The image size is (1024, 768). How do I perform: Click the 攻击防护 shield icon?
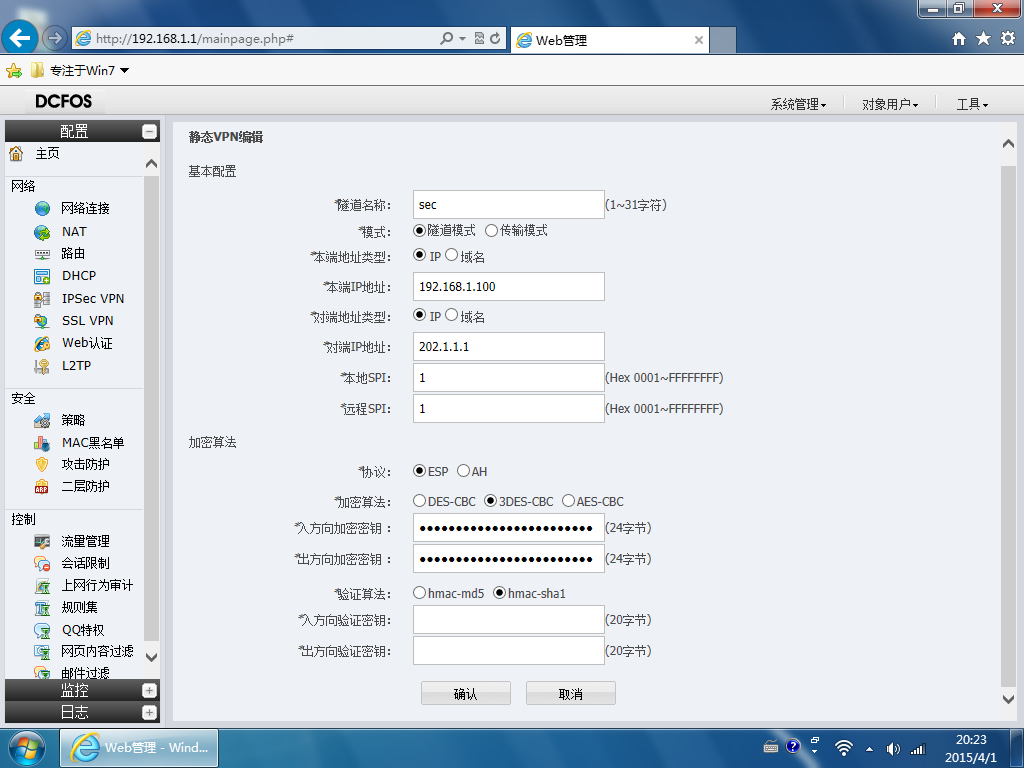(42, 464)
